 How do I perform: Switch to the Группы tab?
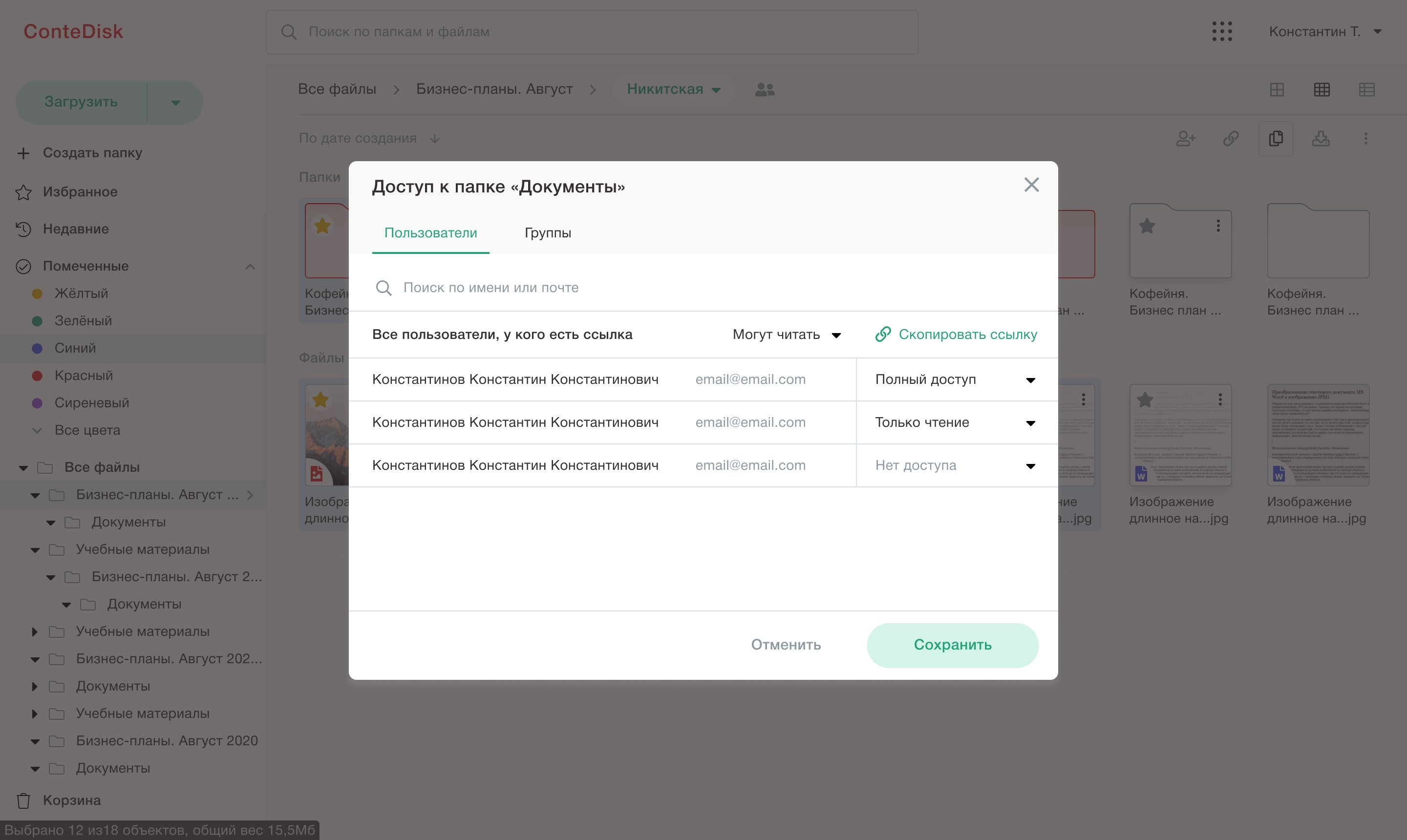tap(548, 233)
